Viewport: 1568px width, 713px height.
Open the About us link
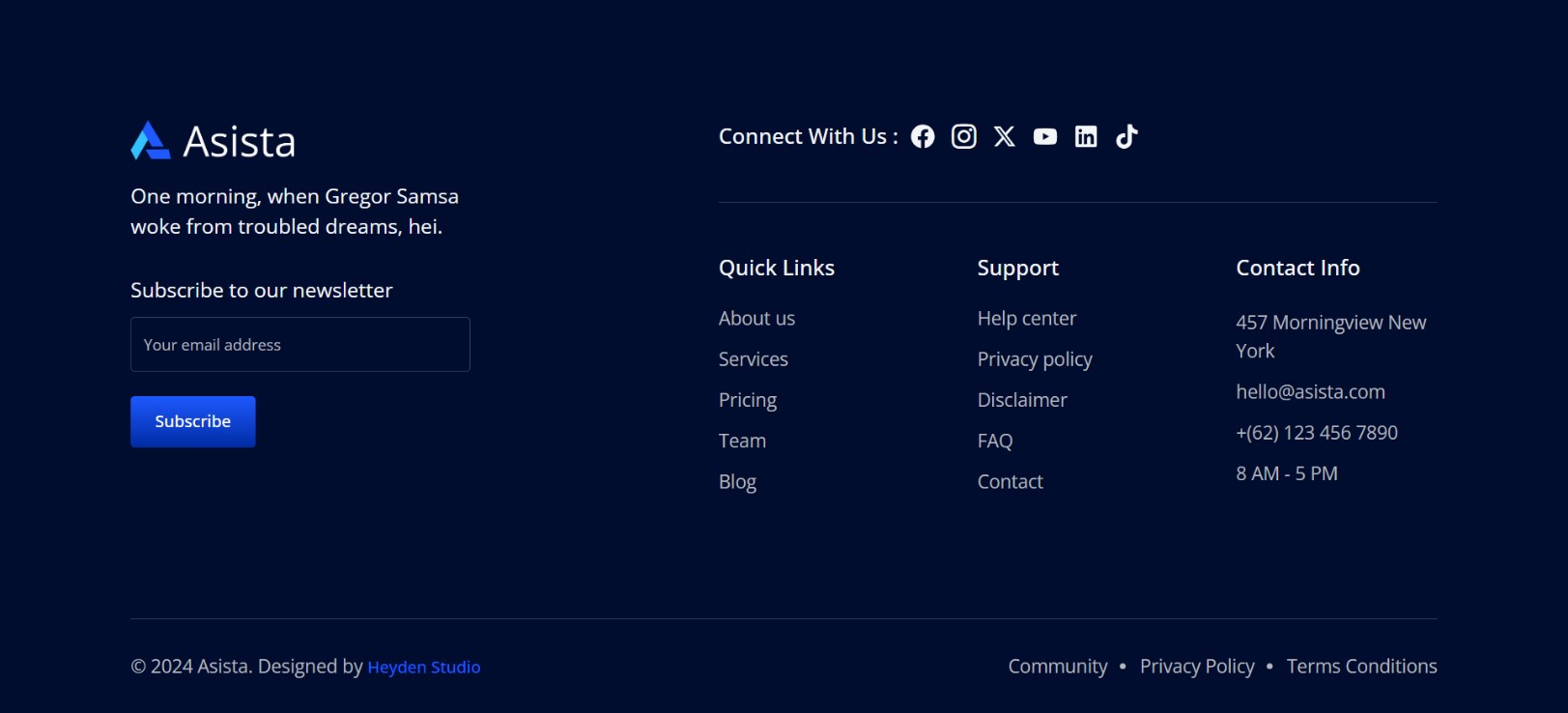[x=756, y=318]
